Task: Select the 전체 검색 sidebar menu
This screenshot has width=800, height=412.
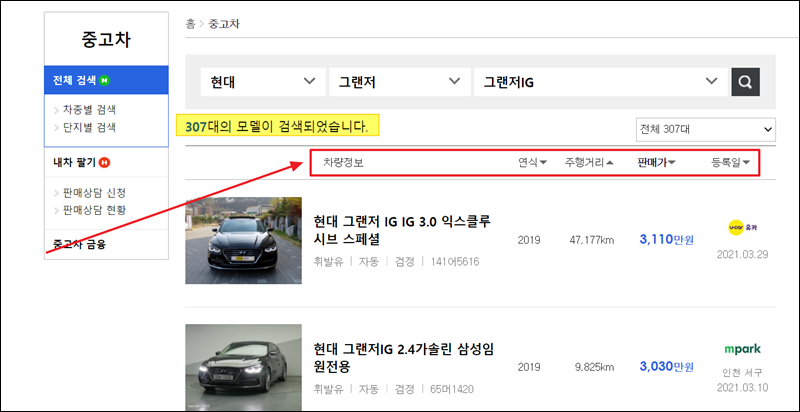Action: [106, 80]
